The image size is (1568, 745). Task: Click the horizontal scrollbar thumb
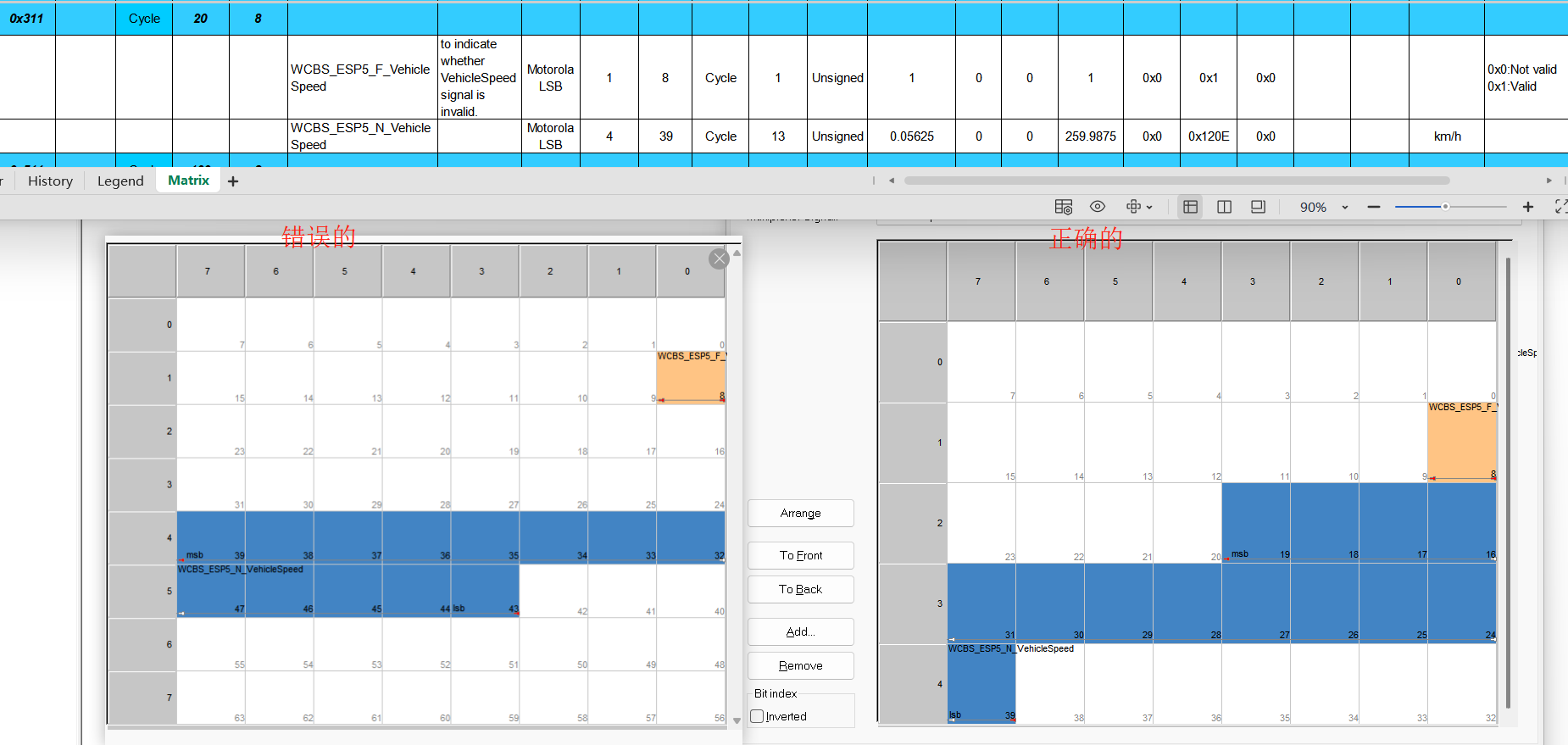tap(1176, 181)
